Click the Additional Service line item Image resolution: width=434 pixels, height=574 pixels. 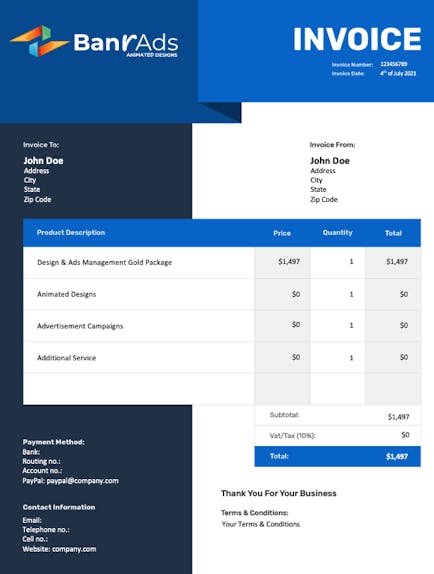[x=67, y=358]
